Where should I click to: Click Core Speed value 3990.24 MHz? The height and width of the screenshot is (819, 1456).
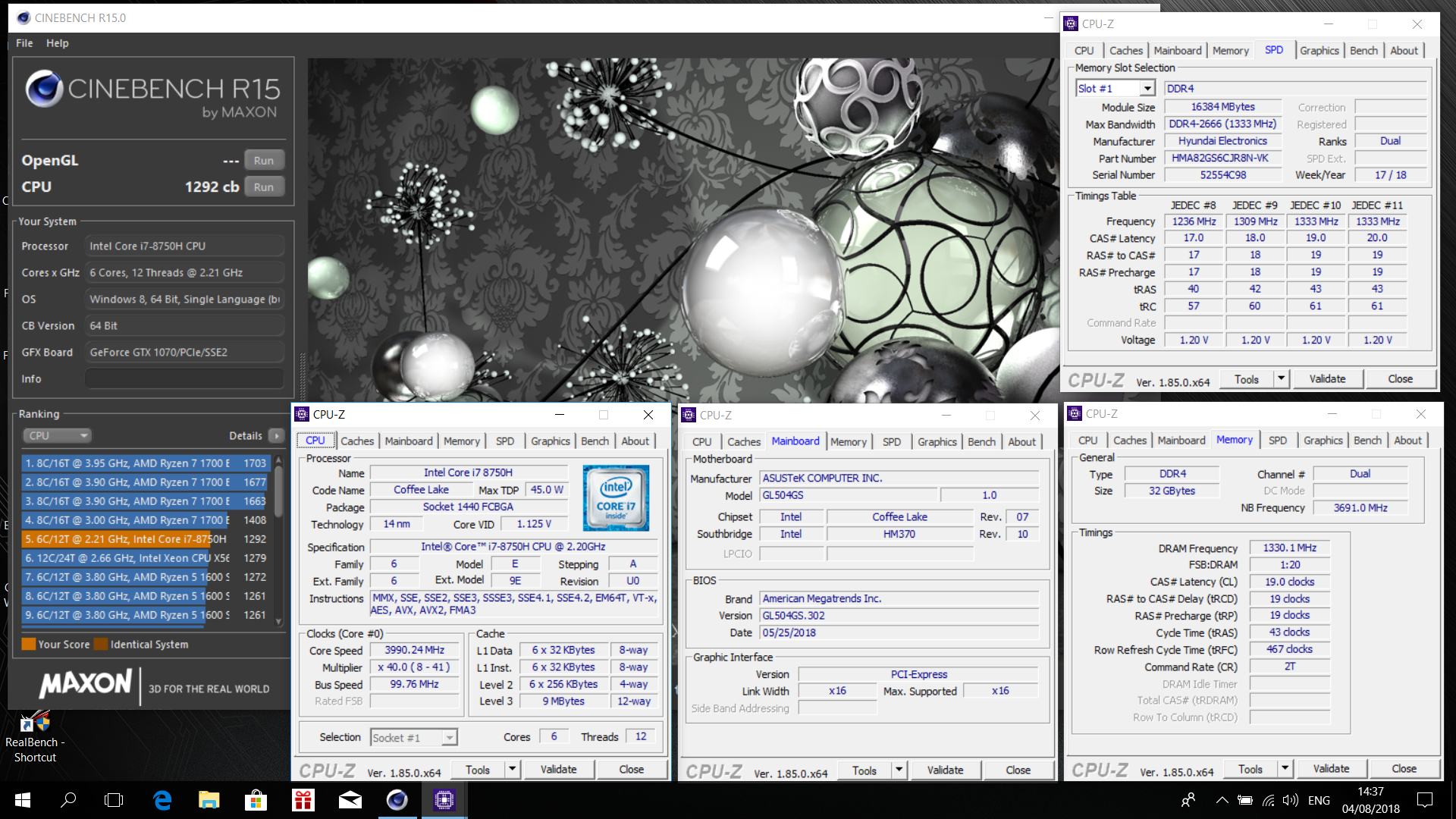click(414, 650)
